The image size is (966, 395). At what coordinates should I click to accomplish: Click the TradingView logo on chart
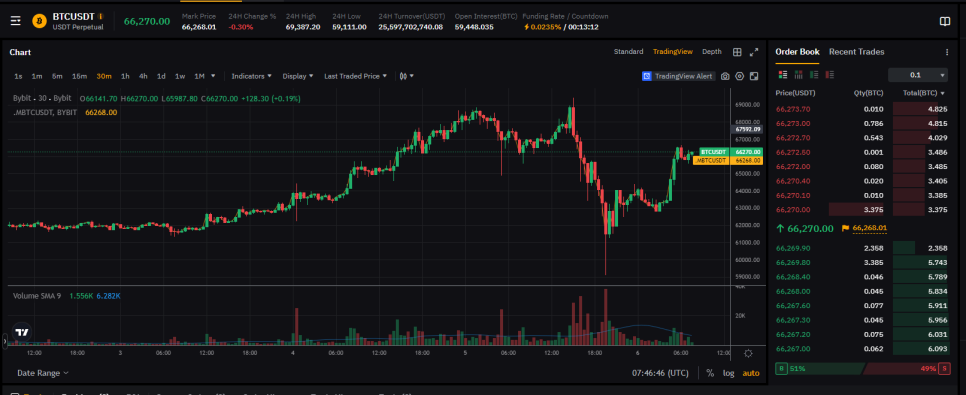click(22, 332)
